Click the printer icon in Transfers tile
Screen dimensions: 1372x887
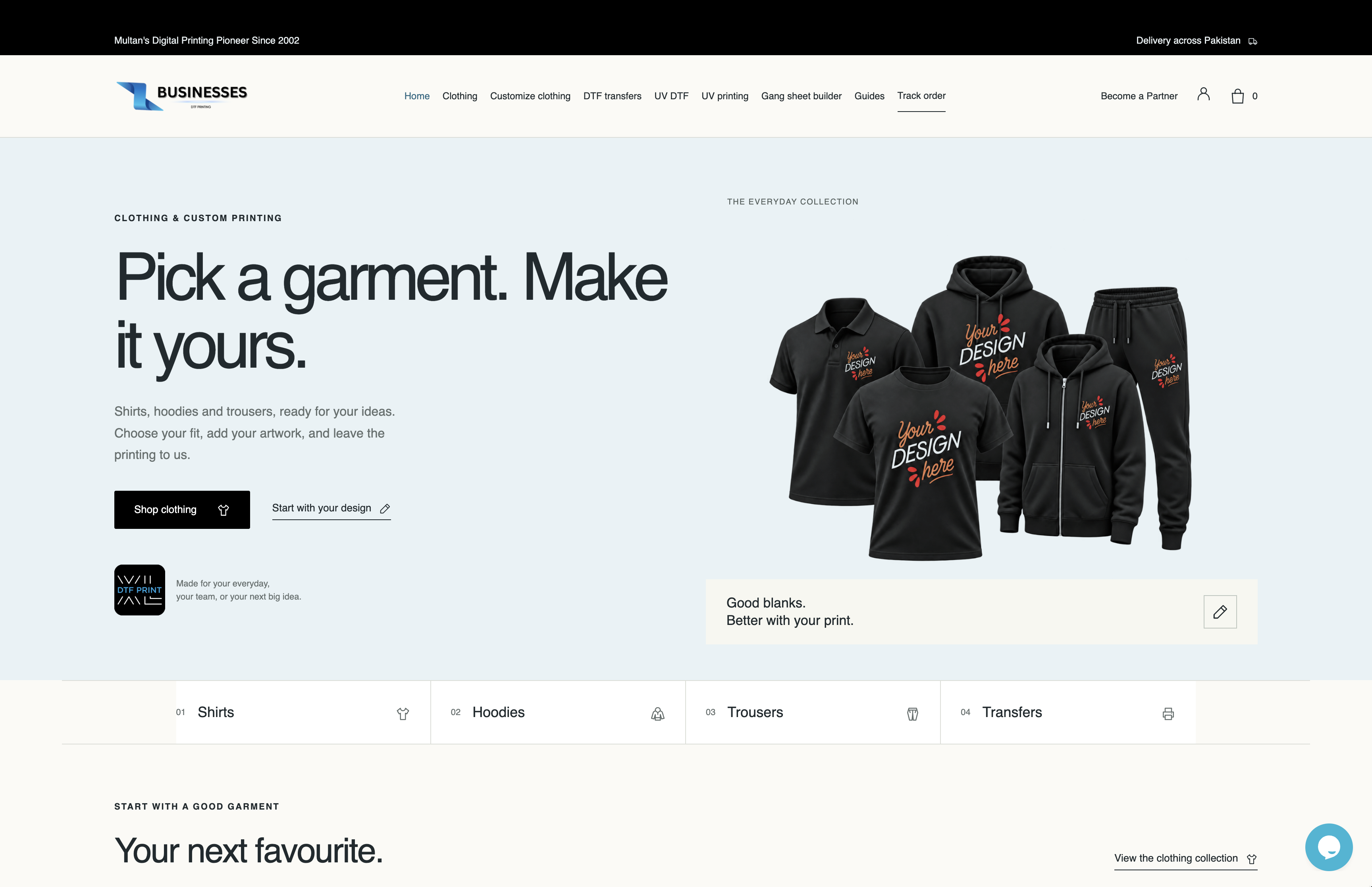(1168, 713)
